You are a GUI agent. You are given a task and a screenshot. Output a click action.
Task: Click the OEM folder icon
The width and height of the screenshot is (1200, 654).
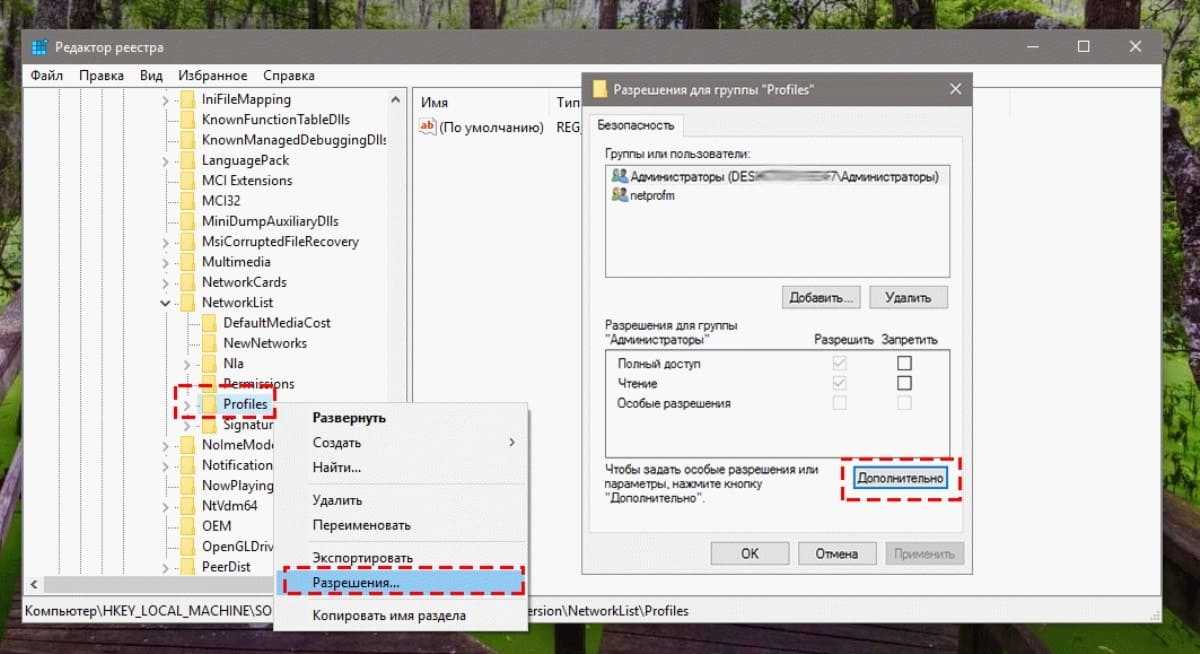[186, 526]
